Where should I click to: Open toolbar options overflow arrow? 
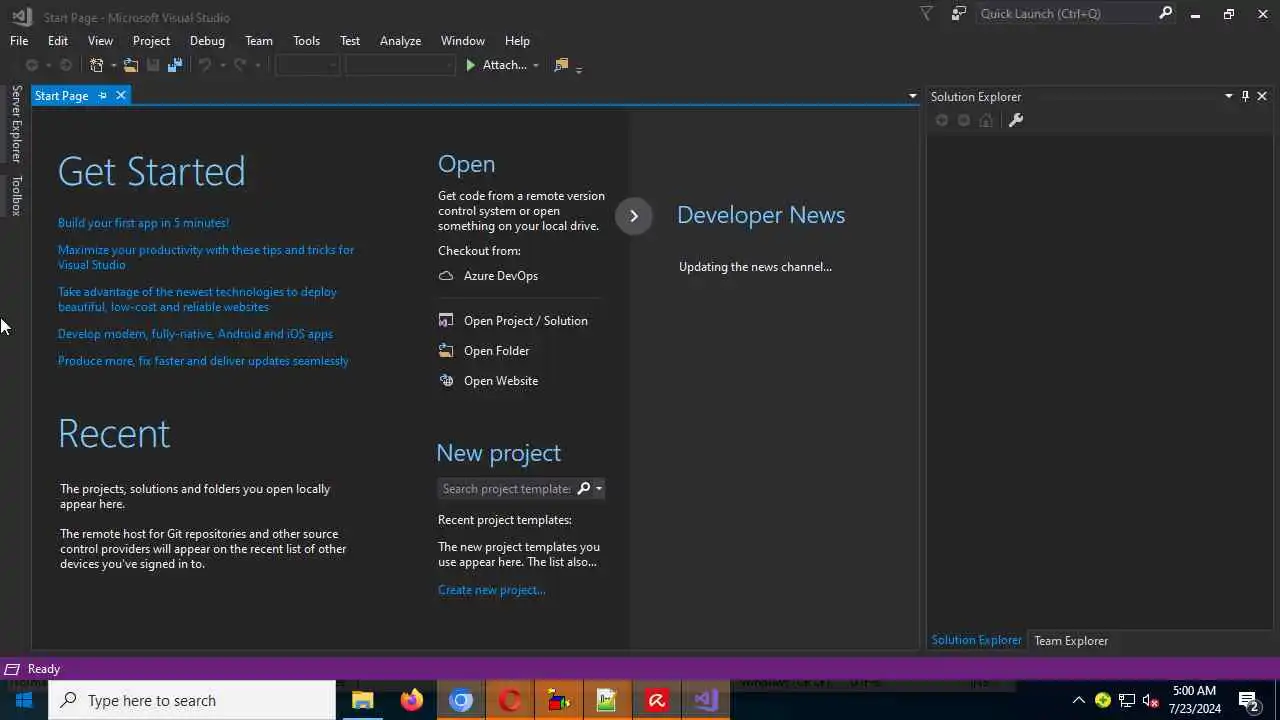pos(579,68)
